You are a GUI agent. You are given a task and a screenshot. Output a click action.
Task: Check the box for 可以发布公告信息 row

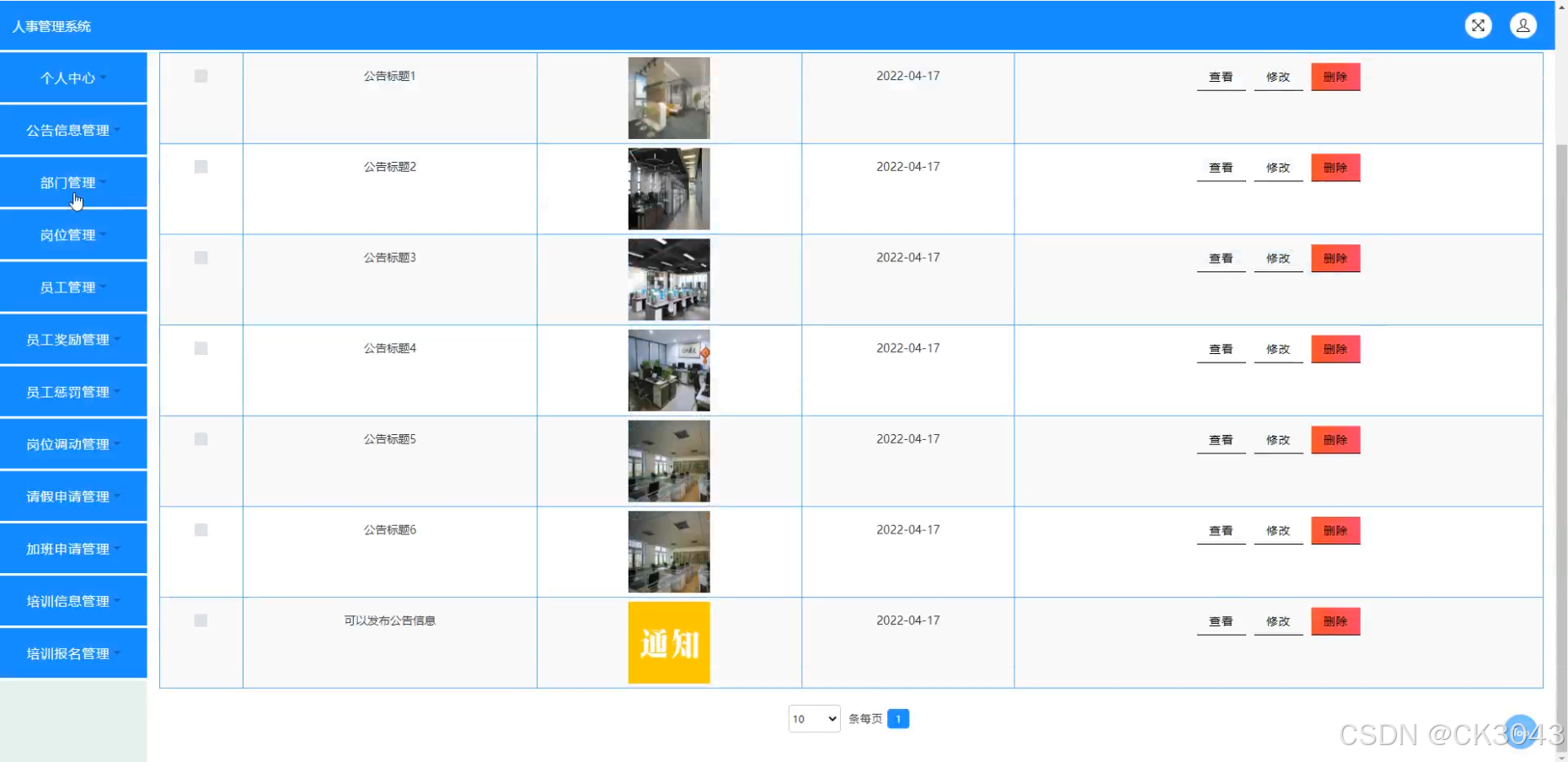[201, 620]
